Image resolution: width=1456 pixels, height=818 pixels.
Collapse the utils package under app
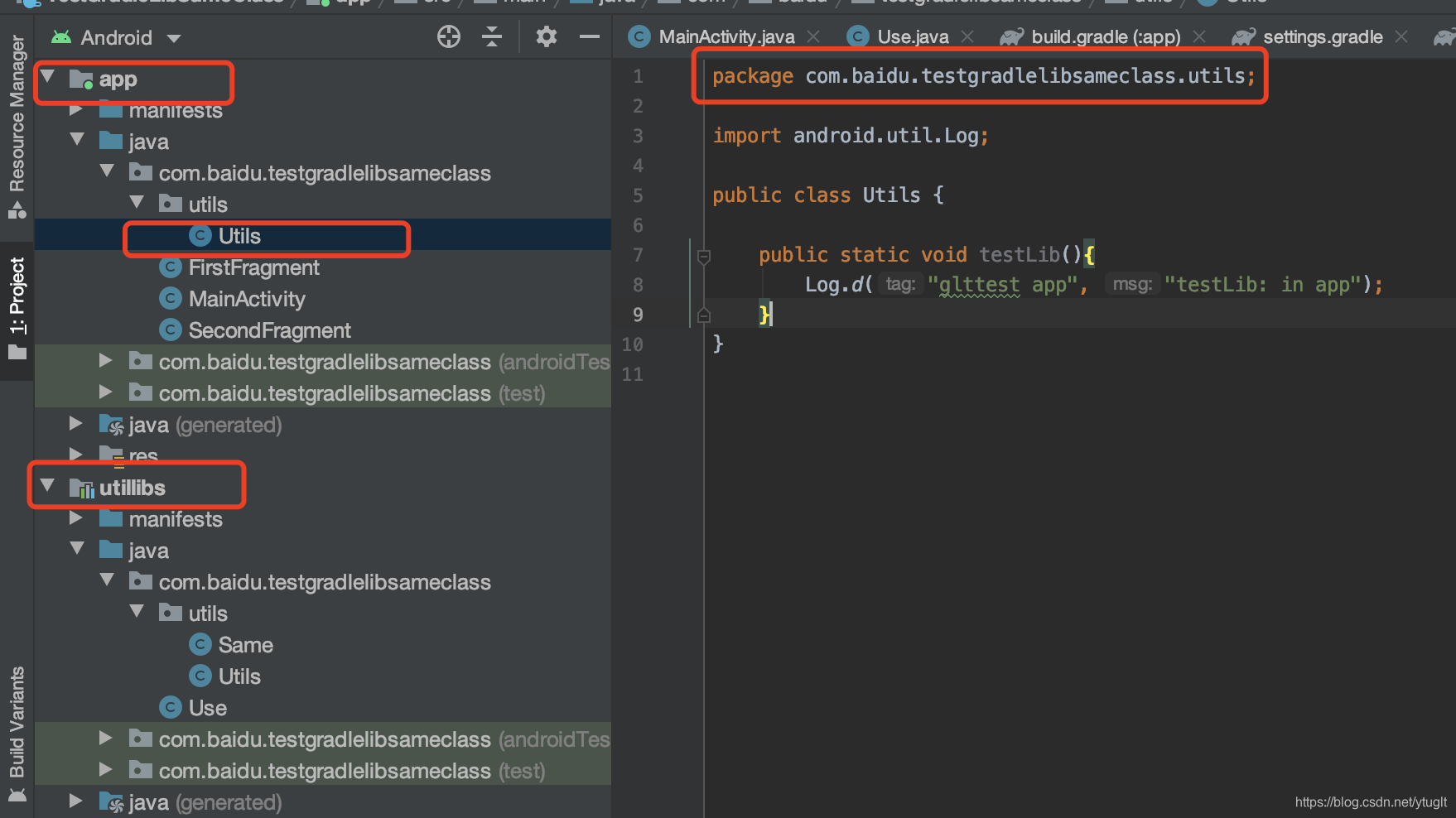coord(137,202)
